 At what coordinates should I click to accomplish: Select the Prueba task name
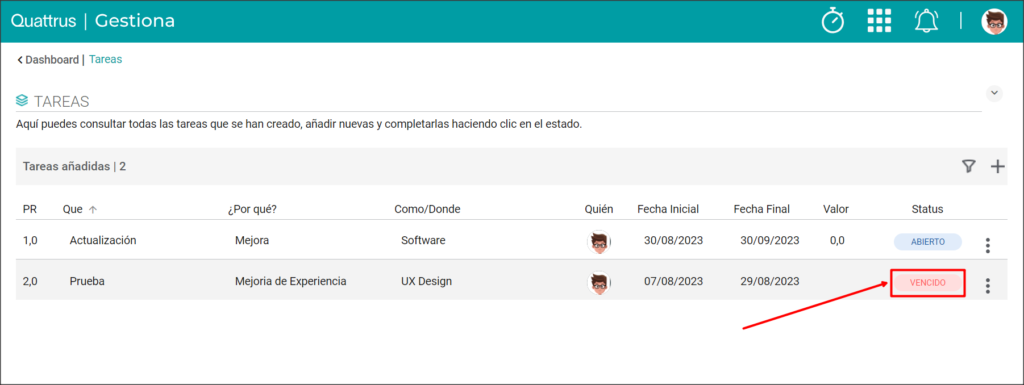point(88,281)
